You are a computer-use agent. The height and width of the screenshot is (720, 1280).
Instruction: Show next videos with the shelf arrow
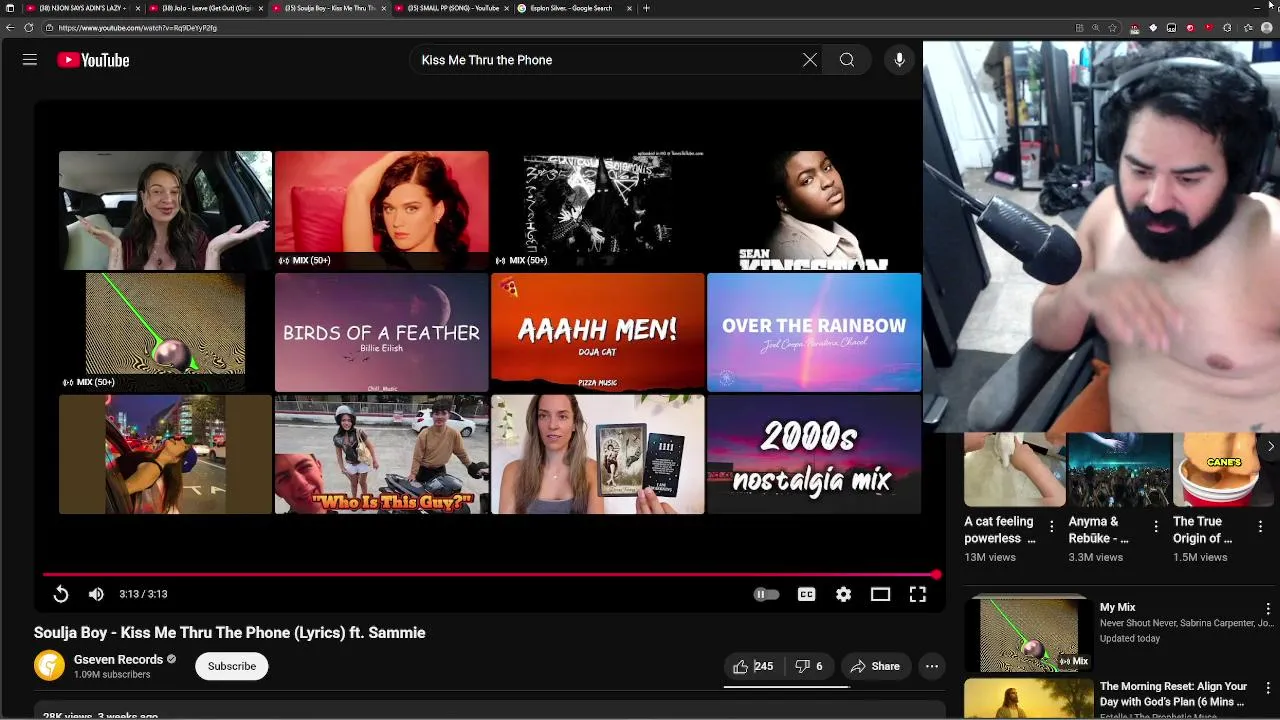coord(1270,446)
